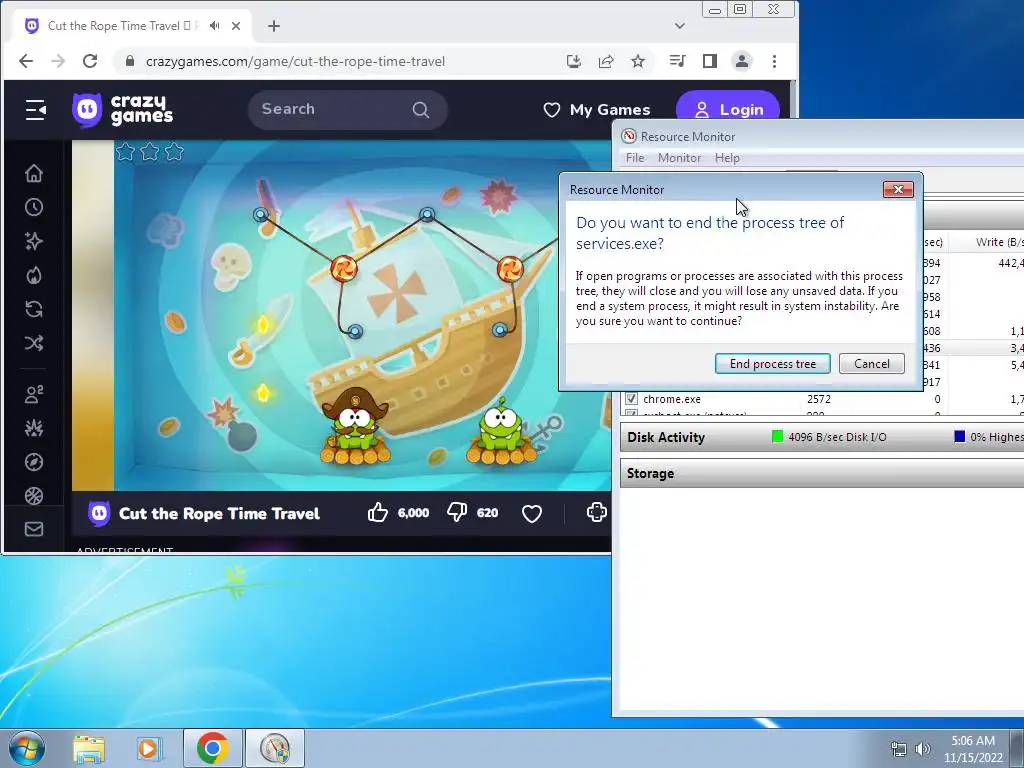1024x768 pixels.
Task: Add game to favorites heart icon
Action: tap(532, 513)
